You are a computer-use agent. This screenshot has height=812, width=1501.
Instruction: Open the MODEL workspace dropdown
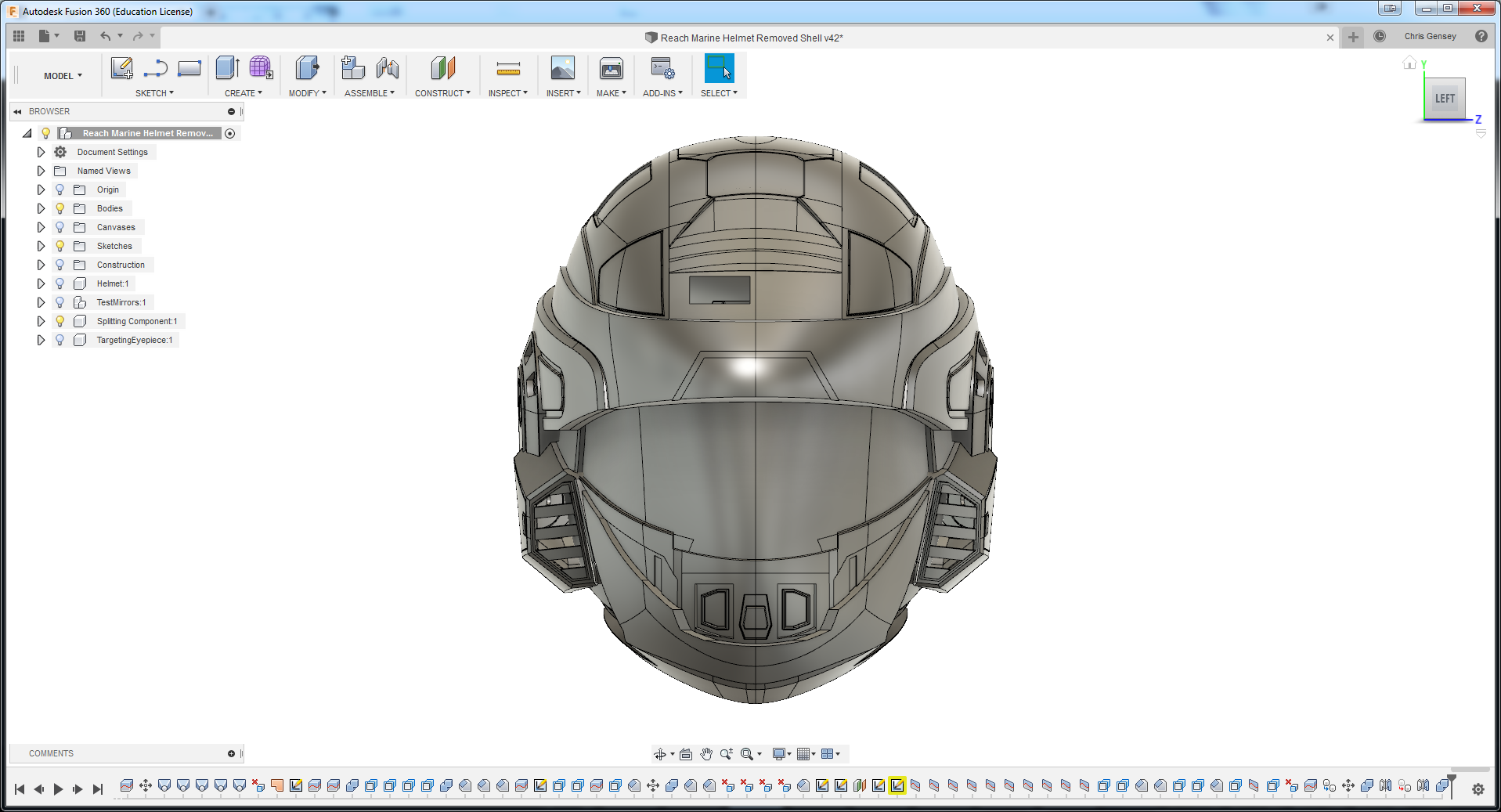click(63, 76)
